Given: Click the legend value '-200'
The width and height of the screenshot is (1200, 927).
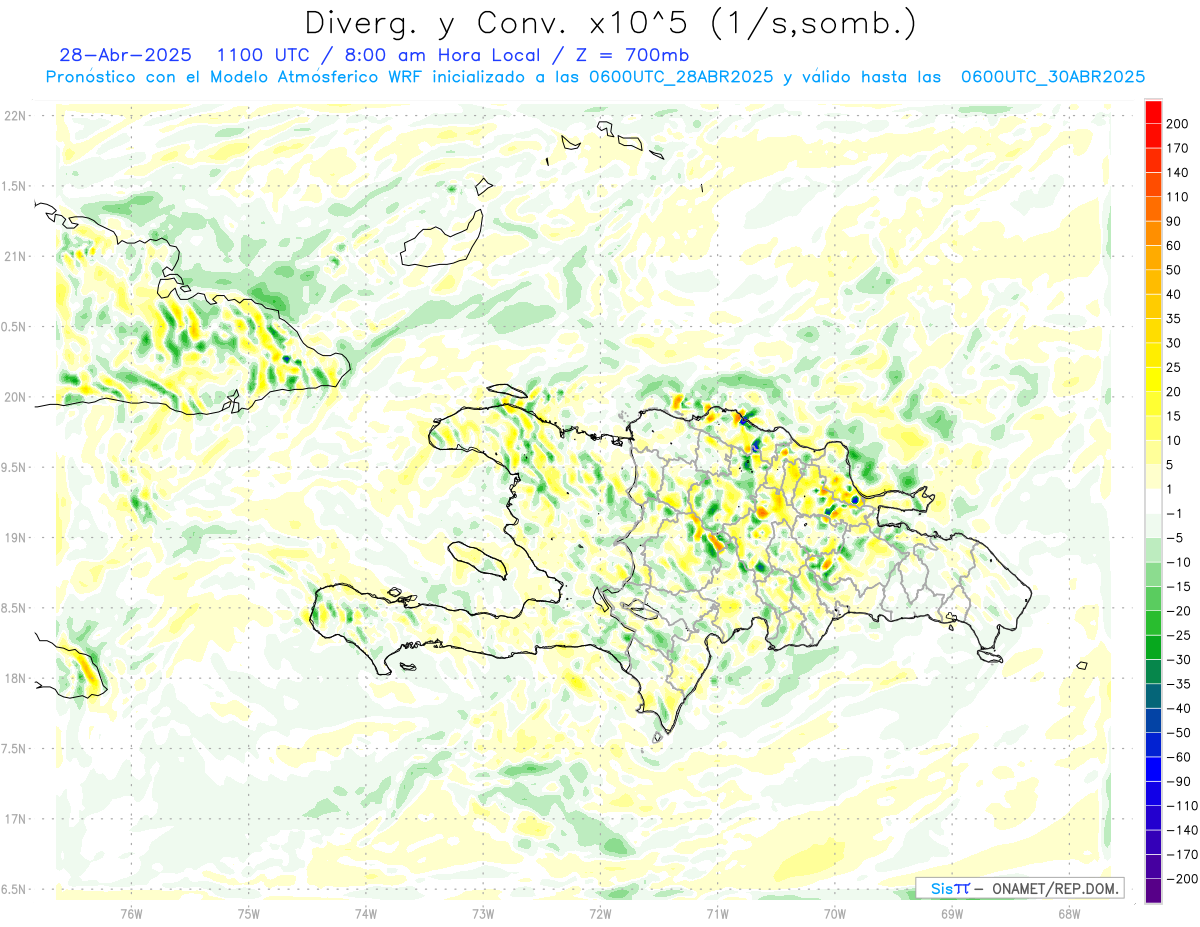Looking at the screenshot, I should tap(1180, 880).
